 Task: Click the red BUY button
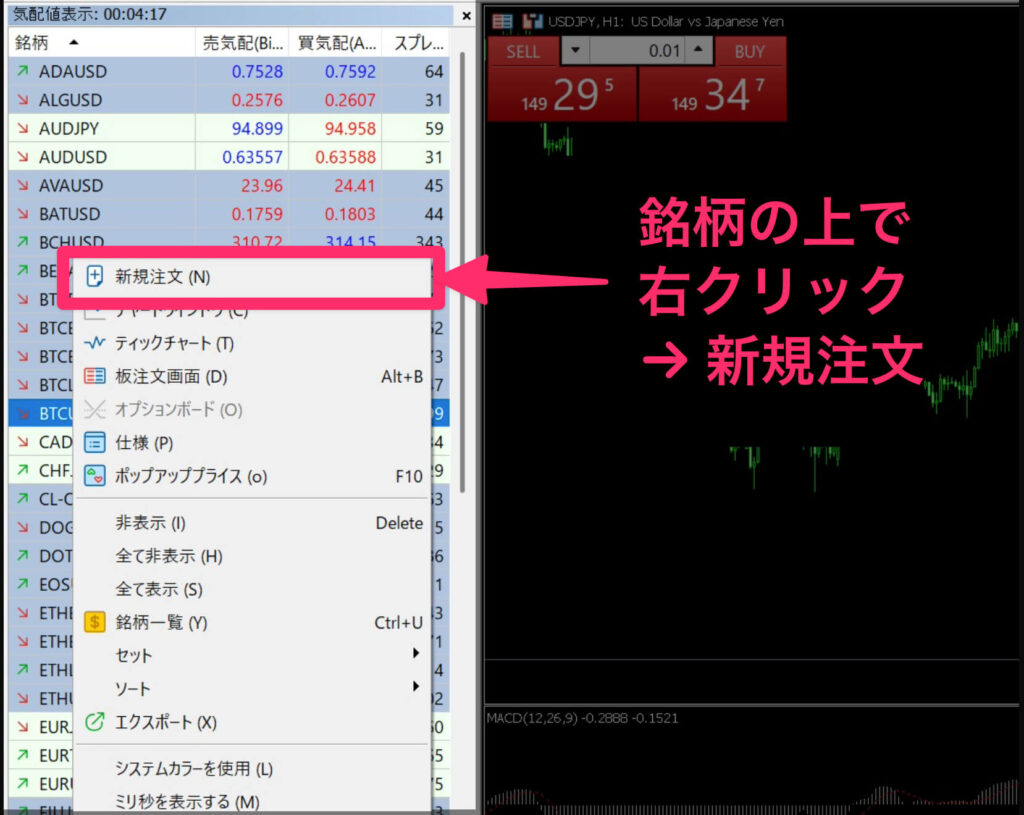(x=749, y=51)
